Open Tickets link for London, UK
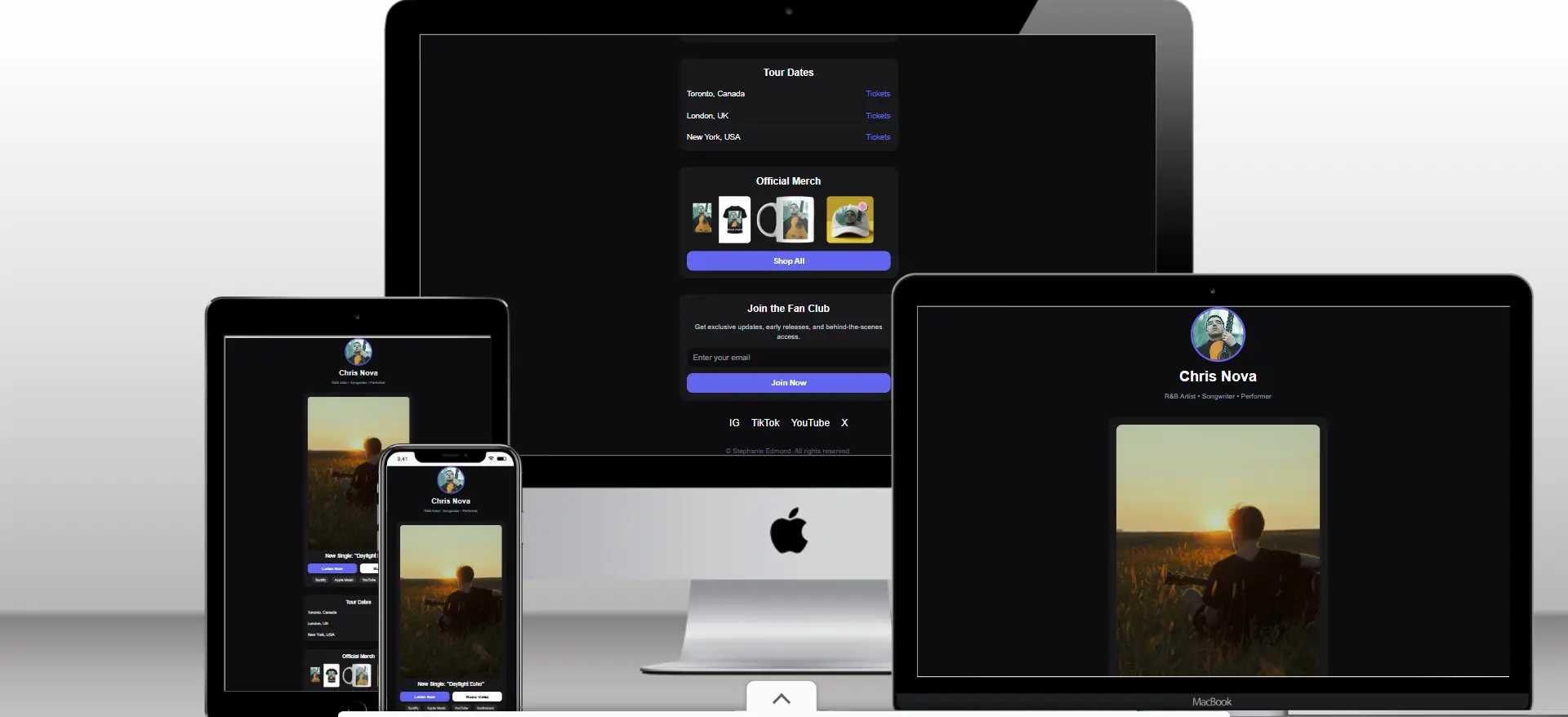 coord(878,116)
